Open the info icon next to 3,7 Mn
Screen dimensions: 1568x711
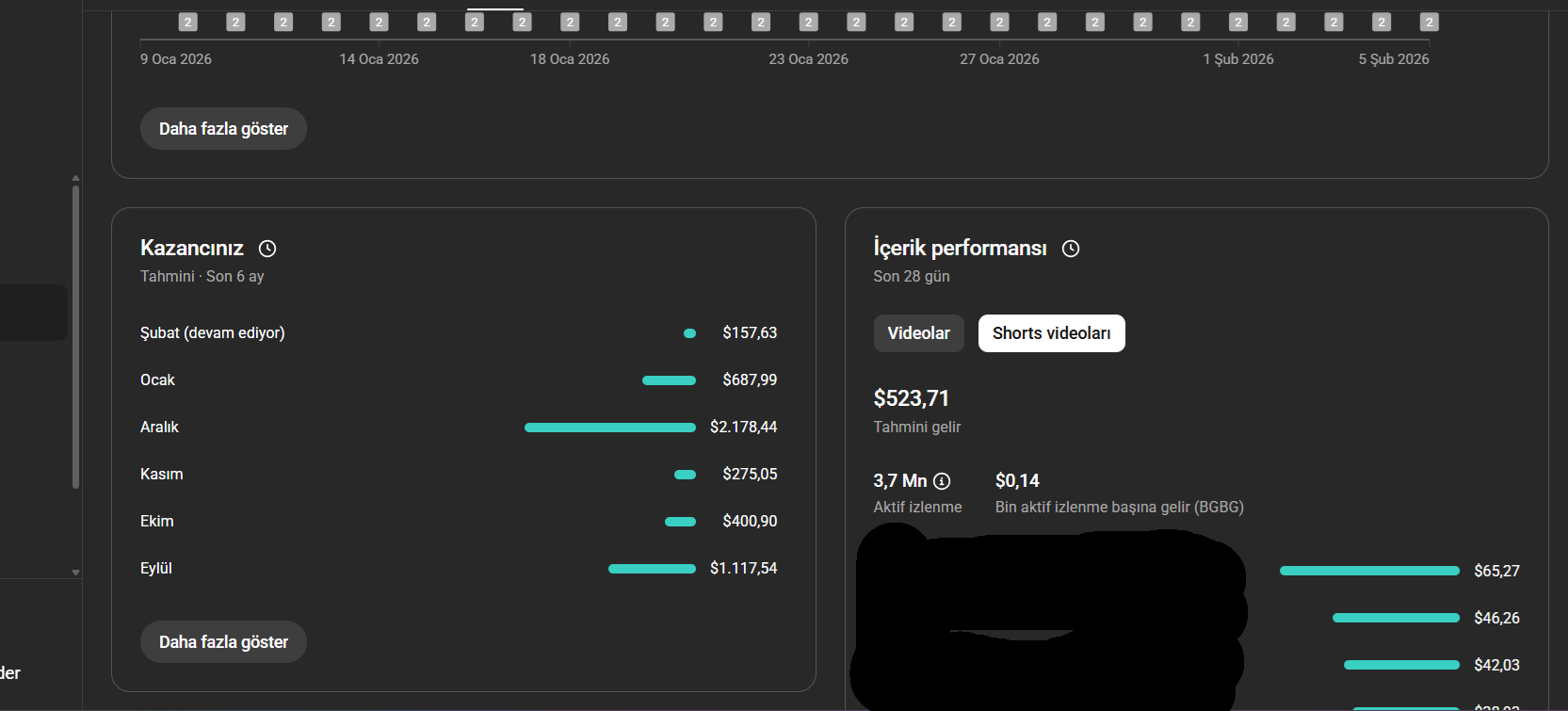click(x=942, y=481)
